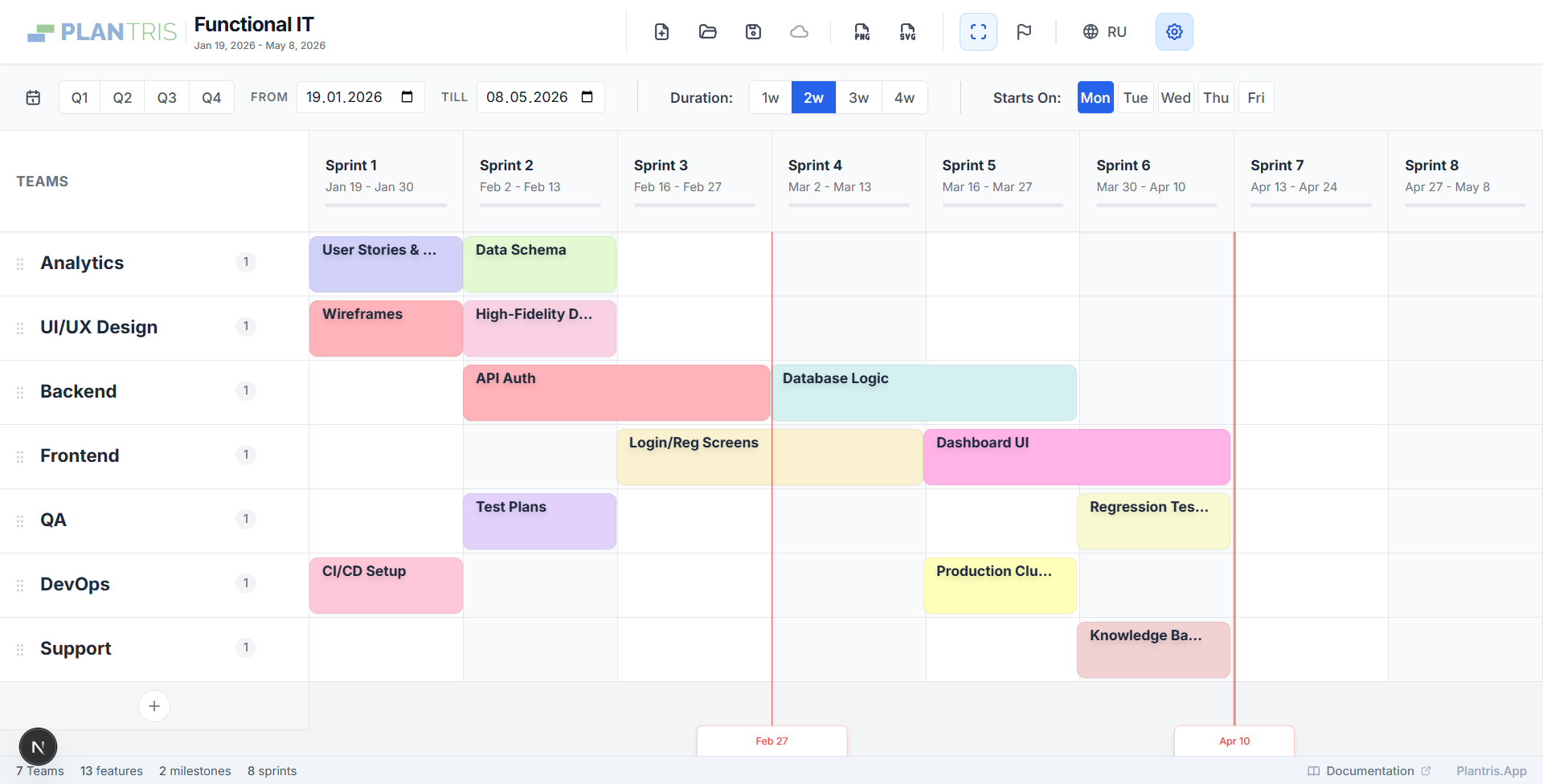Add a new team with plus button
Screen dimensions: 1543x784
(154, 706)
